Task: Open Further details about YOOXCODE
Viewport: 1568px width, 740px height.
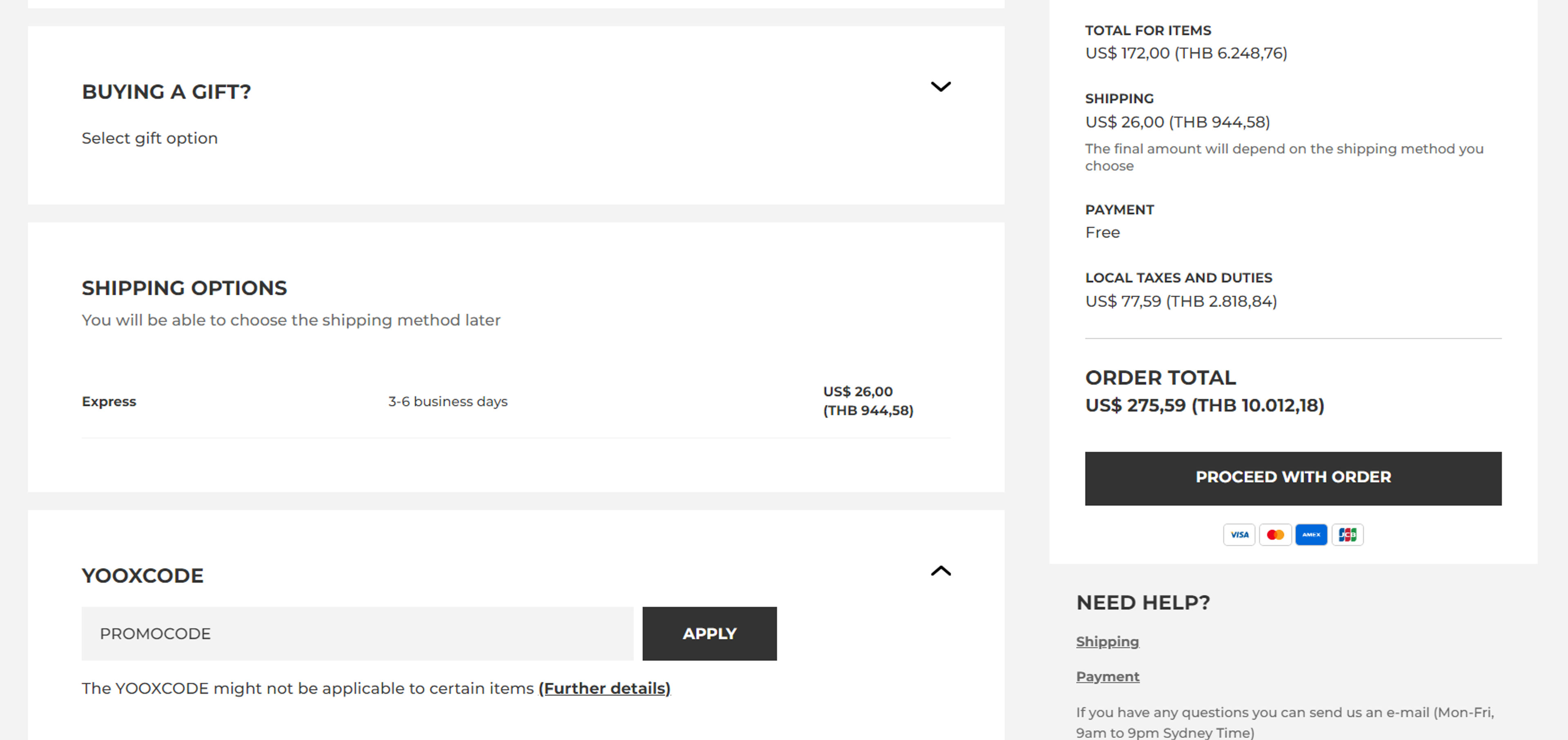Action: coord(604,688)
